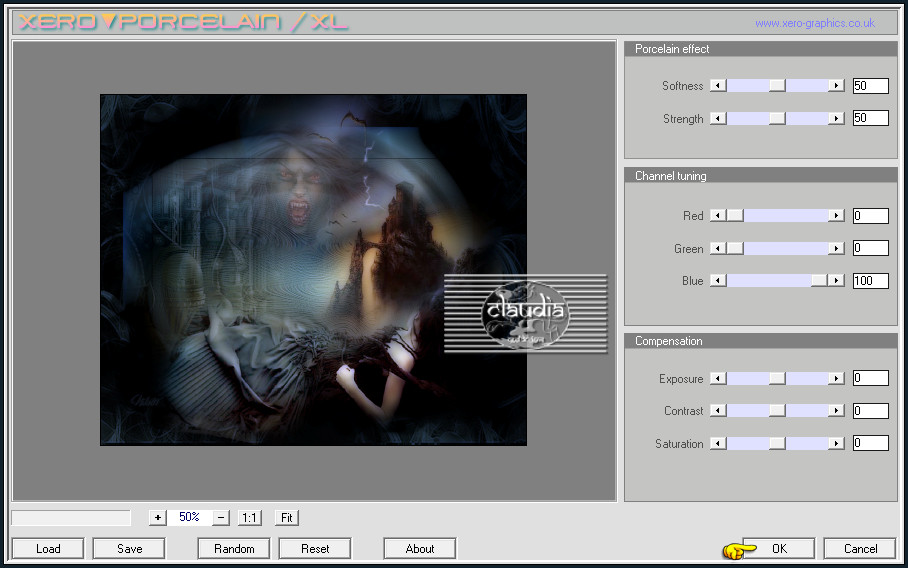
Task: Click the empty status field beside the zoom buttons
Action: pos(71,518)
